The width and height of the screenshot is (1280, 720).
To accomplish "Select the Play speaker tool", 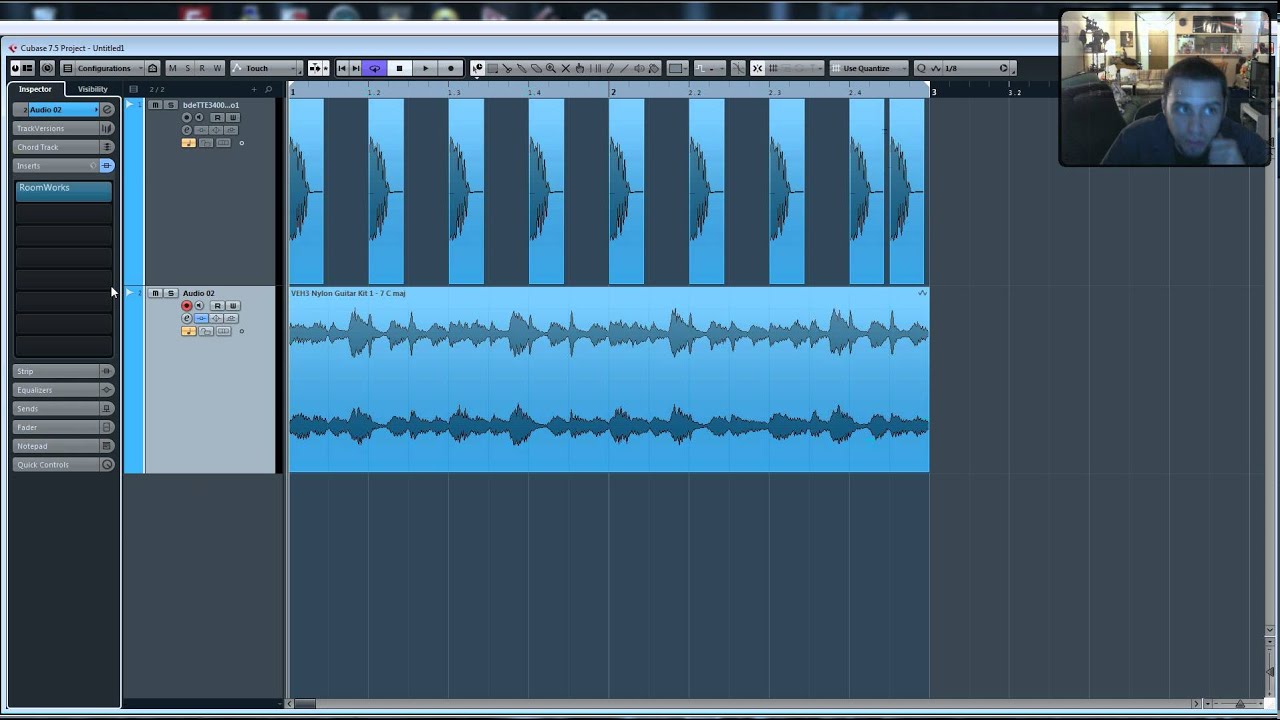I will pos(640,68).
